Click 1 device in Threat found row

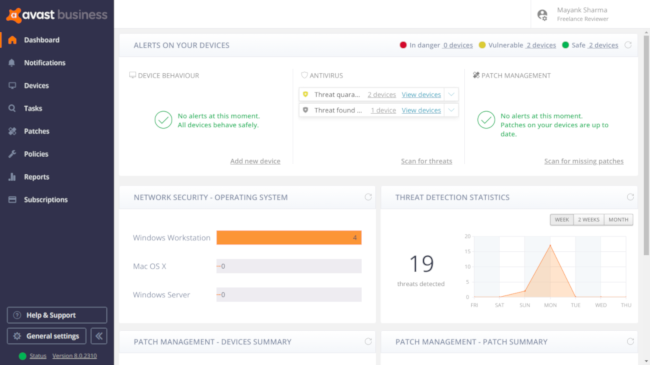point(383,110)
